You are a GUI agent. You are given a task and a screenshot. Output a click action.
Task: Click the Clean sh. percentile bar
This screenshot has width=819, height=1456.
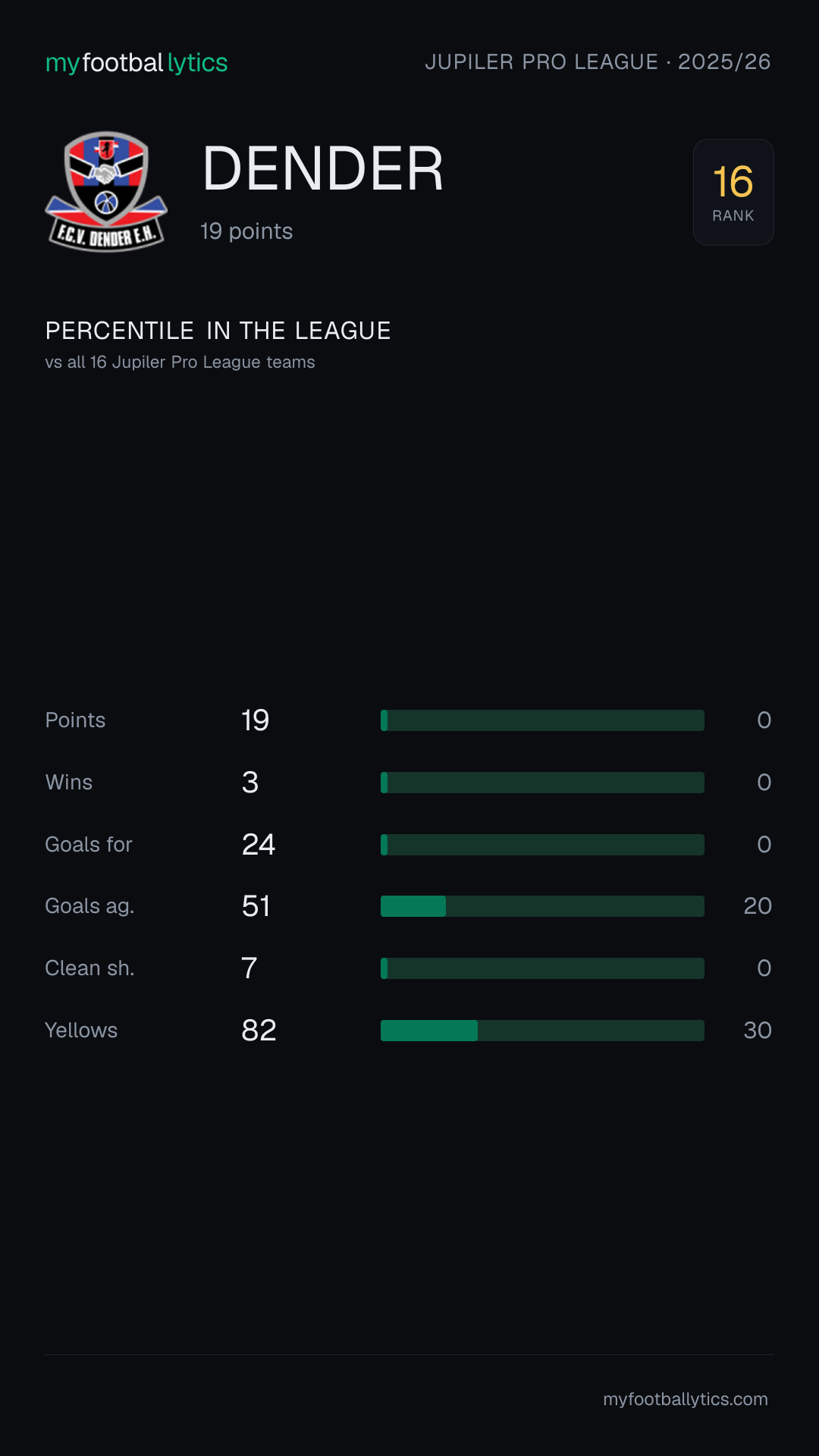click(542, 968)
